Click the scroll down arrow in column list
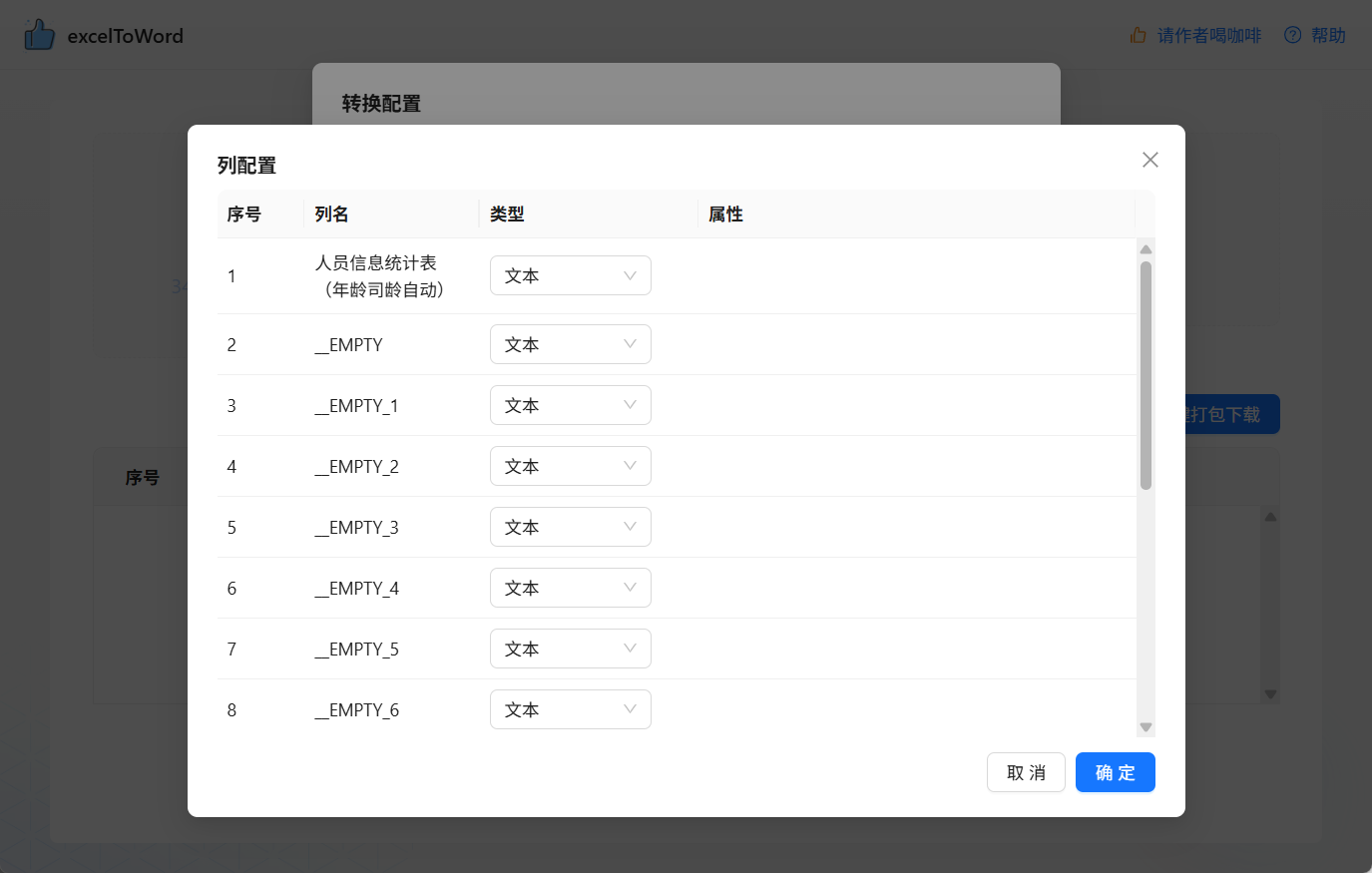The width and height of the screenshot is (1372, 873). [1145, 727]
